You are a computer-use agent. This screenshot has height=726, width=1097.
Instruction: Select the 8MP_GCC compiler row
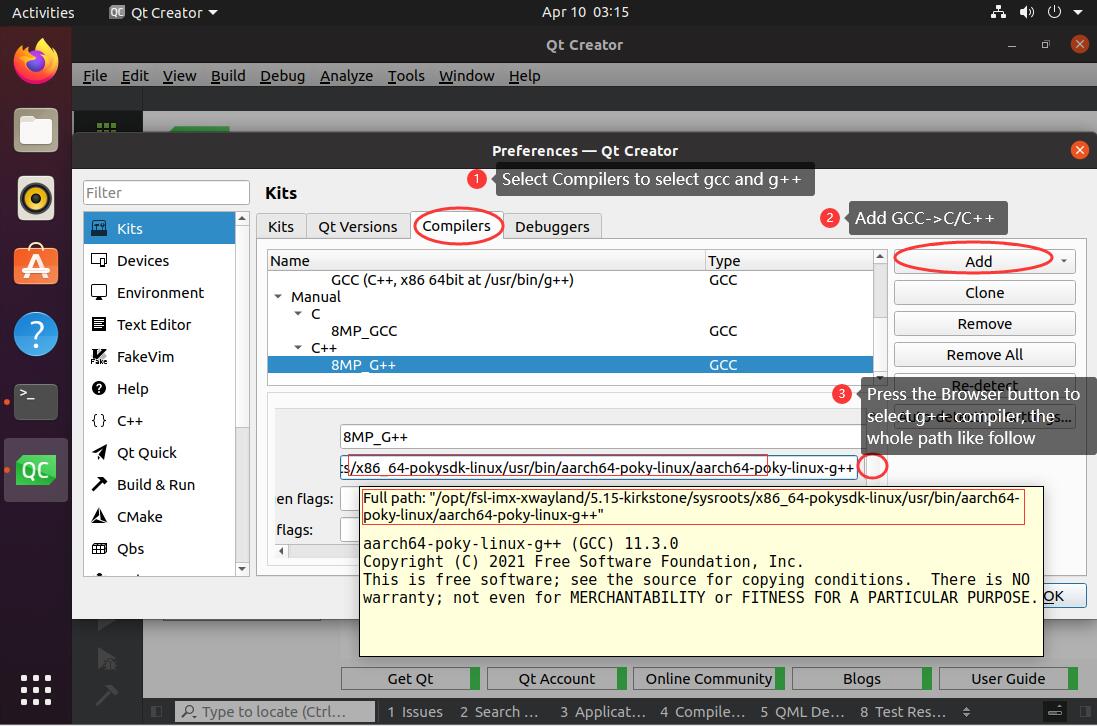coord(570,331)
